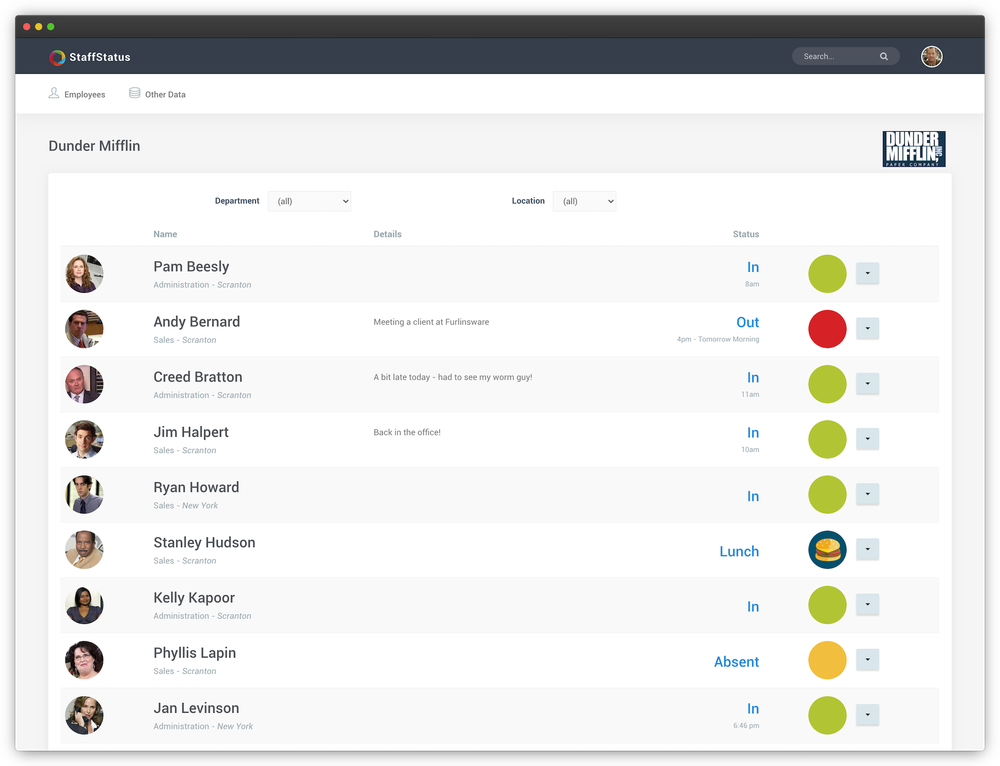Toggle Creed Bratton's availability circle
Viewport: 1000px width, 766px height.
(827, 384)
